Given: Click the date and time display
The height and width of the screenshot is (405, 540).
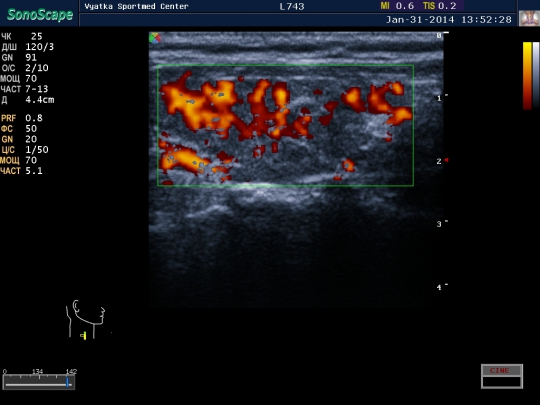Looking at the screenshot, I should click(449, 20).
